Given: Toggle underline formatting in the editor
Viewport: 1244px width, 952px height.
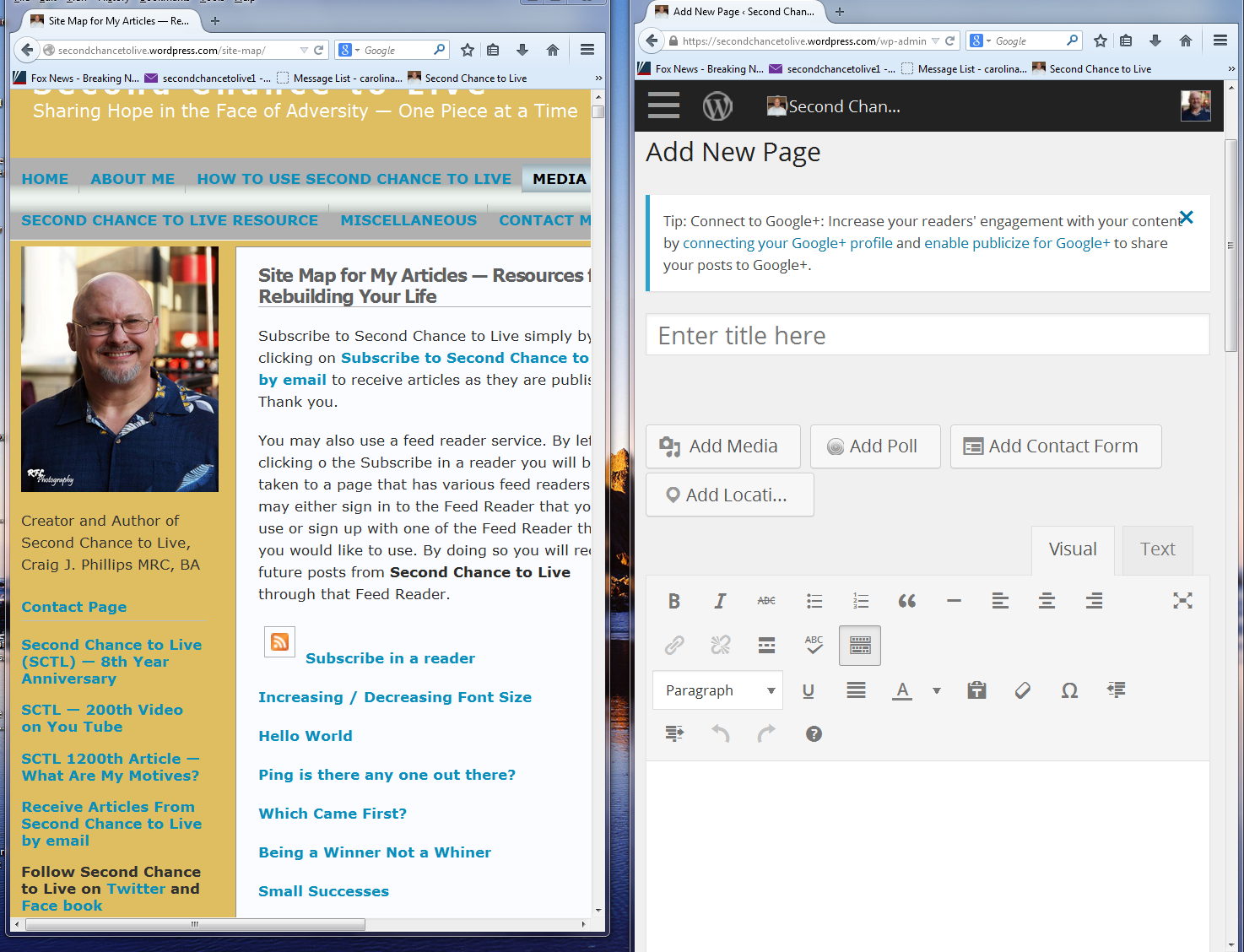Looking at the screenshot, I should tap(808, 690).
